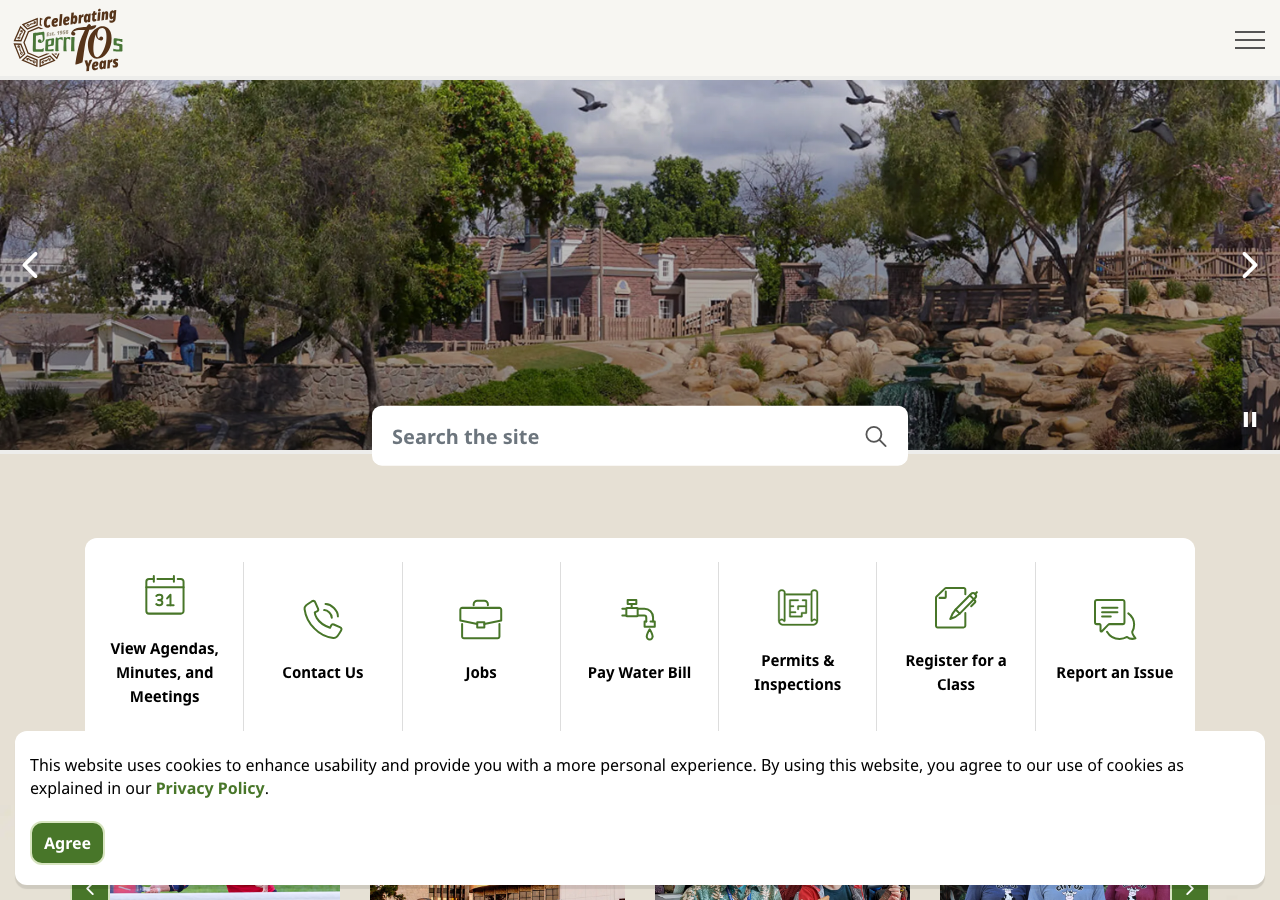Click the faucet Pay Water Bill icon

tap(639, 619)
